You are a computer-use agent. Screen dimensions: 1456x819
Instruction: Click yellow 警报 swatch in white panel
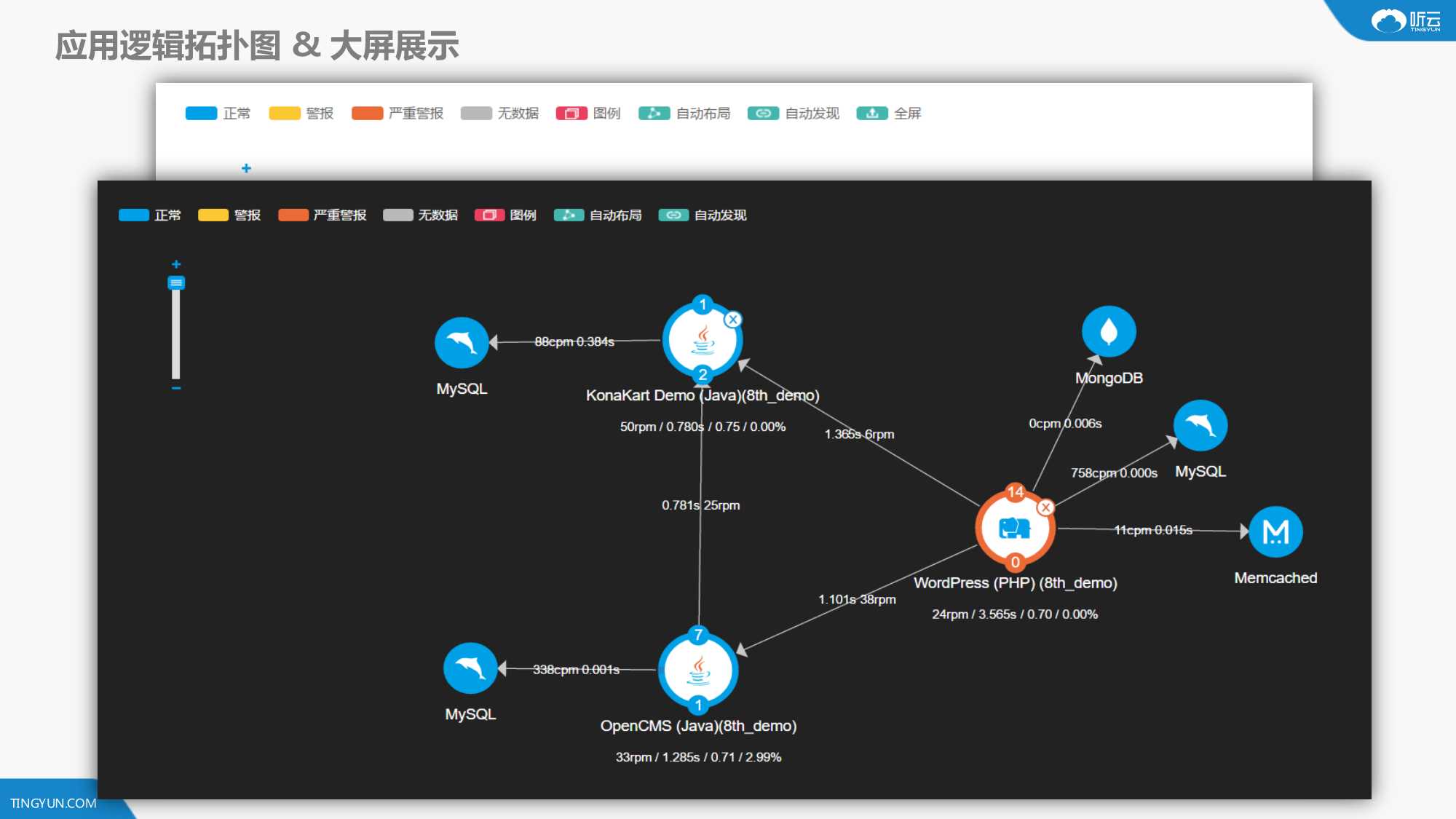click(285, 114)
